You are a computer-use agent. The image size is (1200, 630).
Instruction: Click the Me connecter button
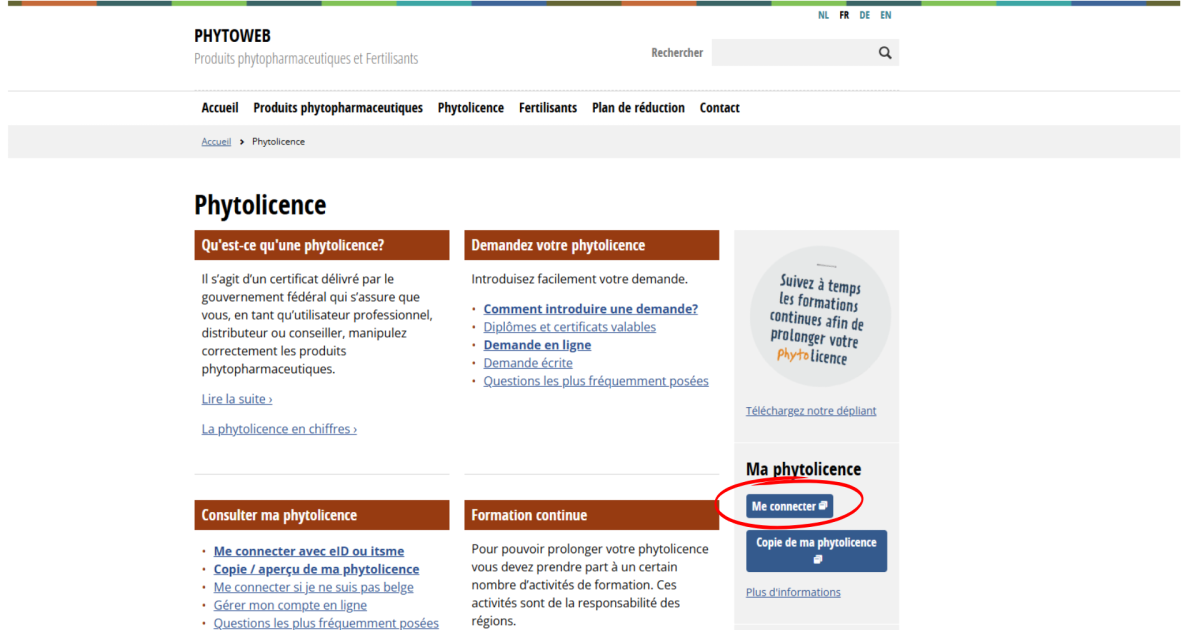point(789,506)
